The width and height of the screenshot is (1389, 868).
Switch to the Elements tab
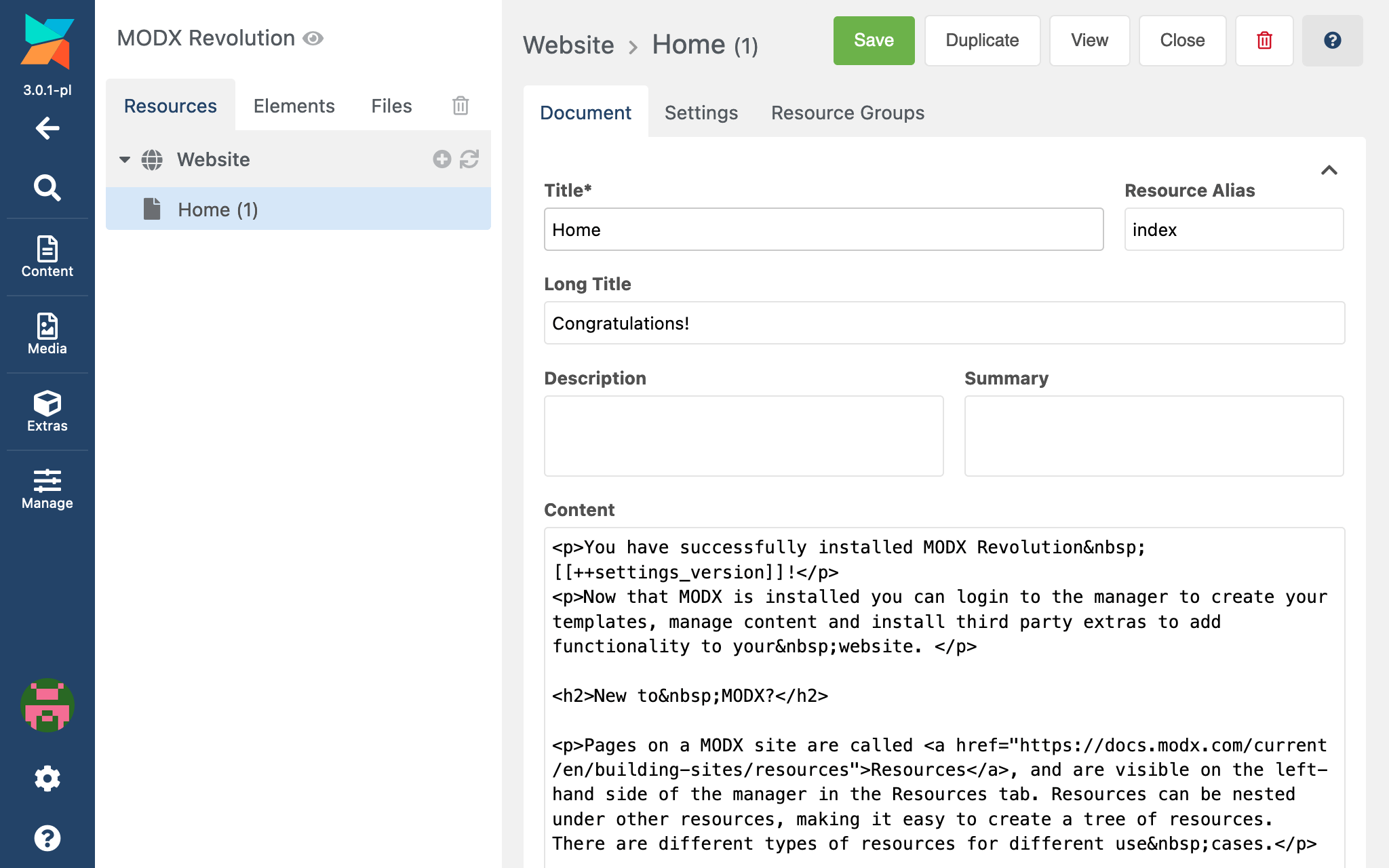pyautogui.click(x=294, y=106)
